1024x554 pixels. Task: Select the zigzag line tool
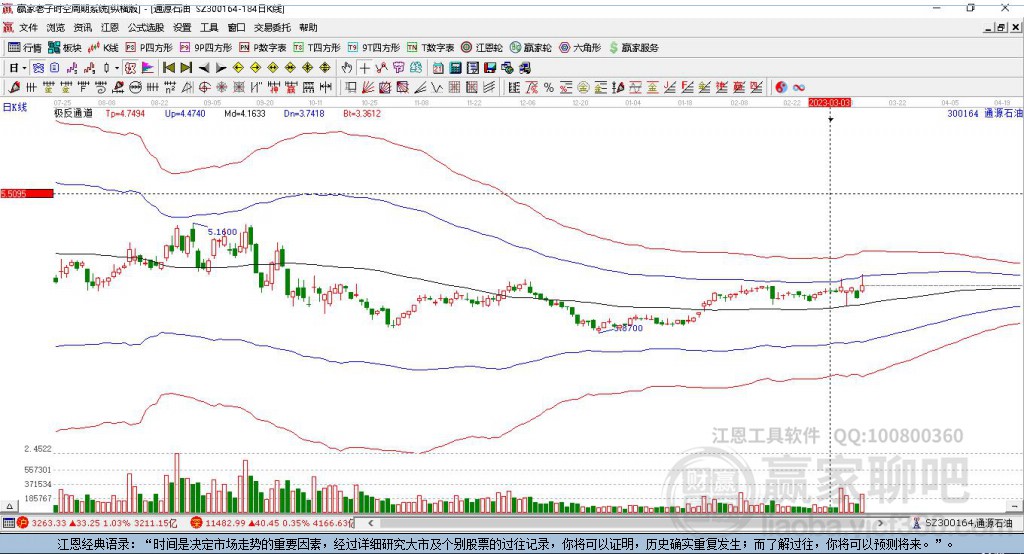(x=382, y=68)
